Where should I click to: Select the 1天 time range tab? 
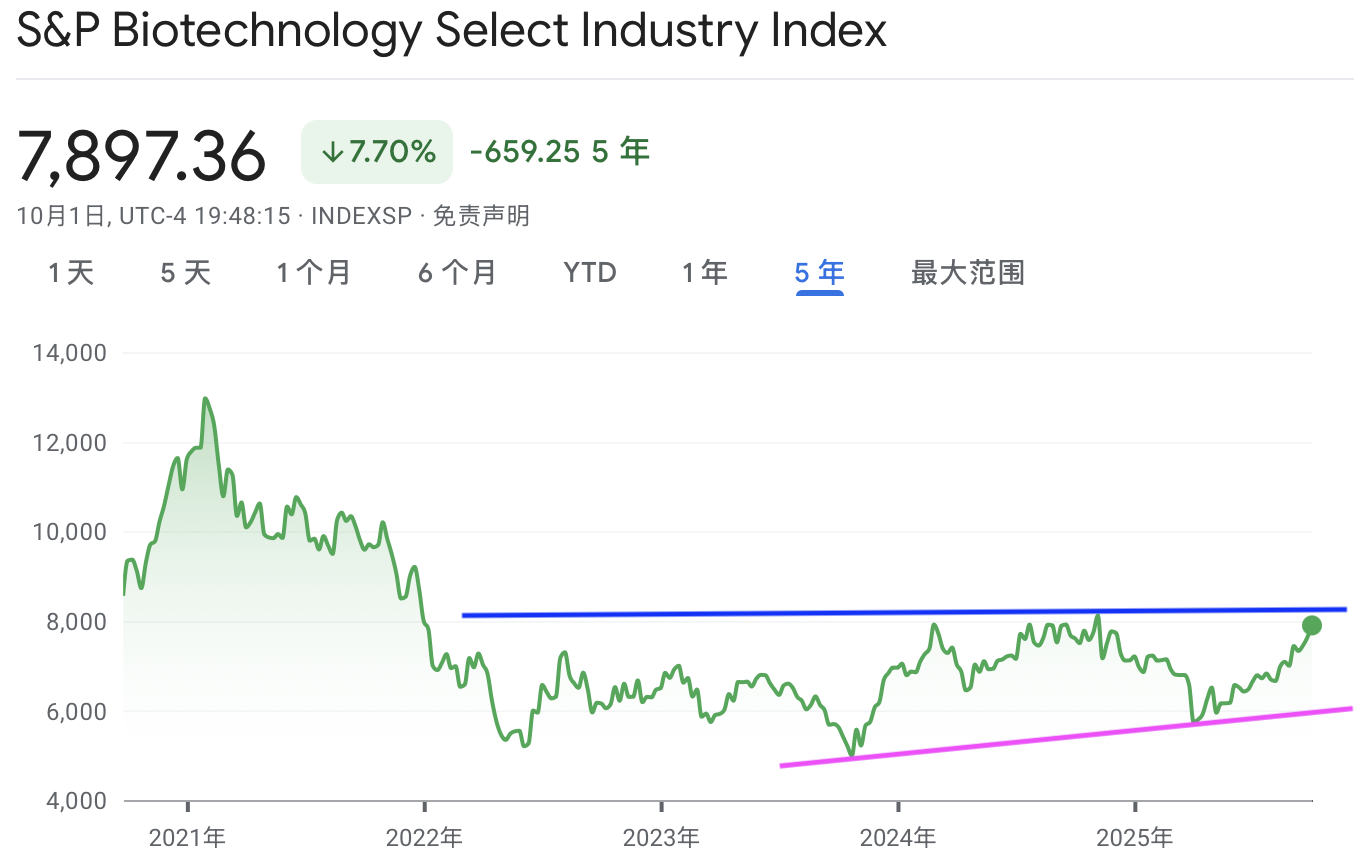pyautogui.click(x=71, y=272)
